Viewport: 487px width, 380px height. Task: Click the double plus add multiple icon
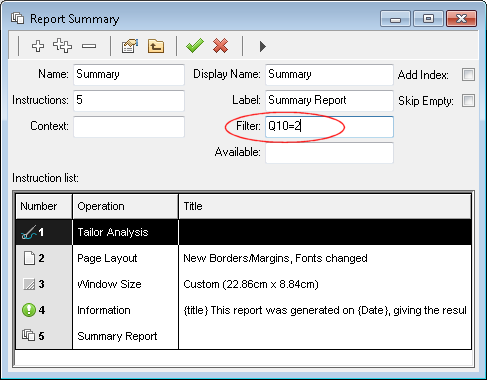pyautogui.click(x=62, y=46)
